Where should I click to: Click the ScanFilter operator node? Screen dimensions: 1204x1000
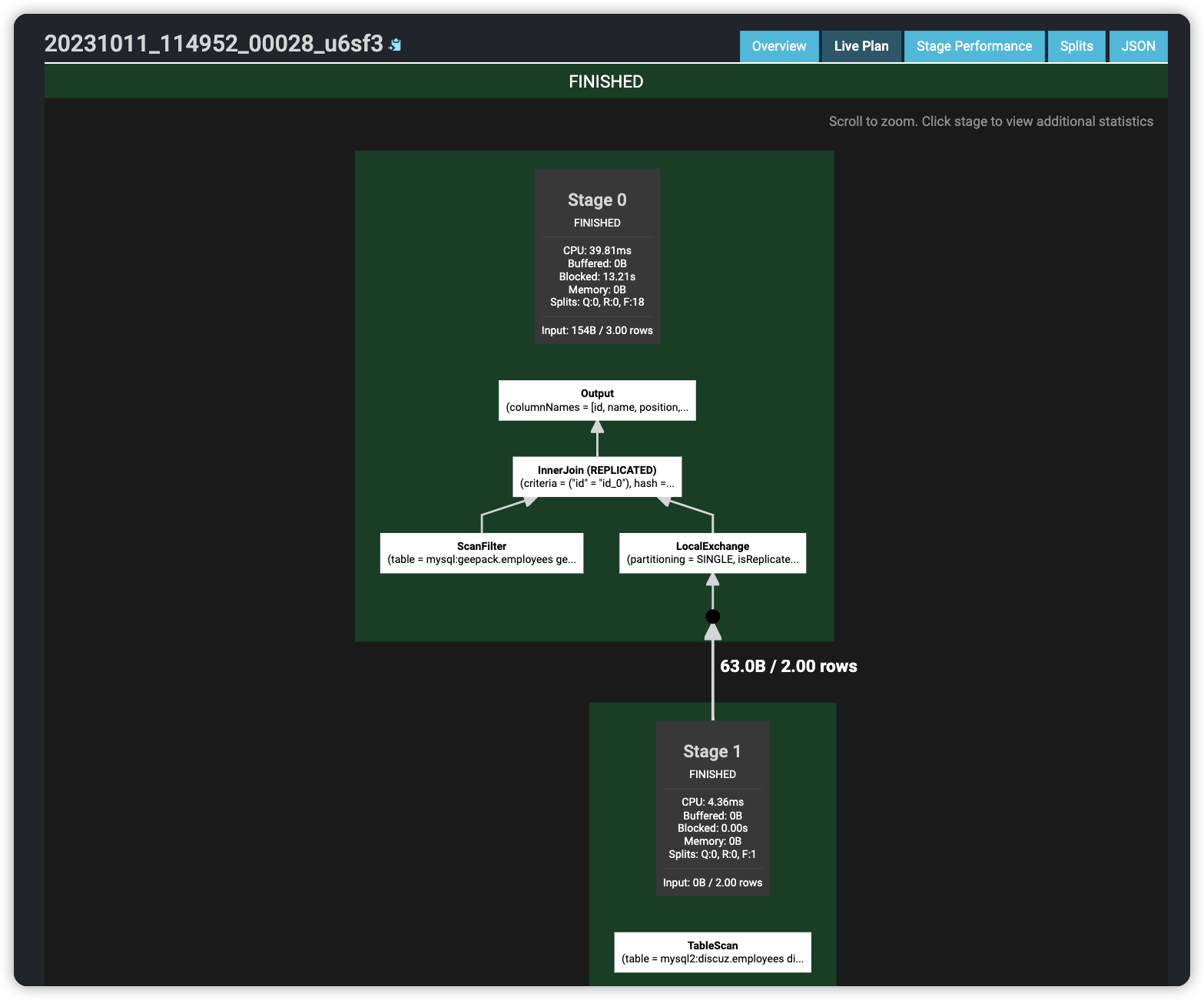(482, 553)
